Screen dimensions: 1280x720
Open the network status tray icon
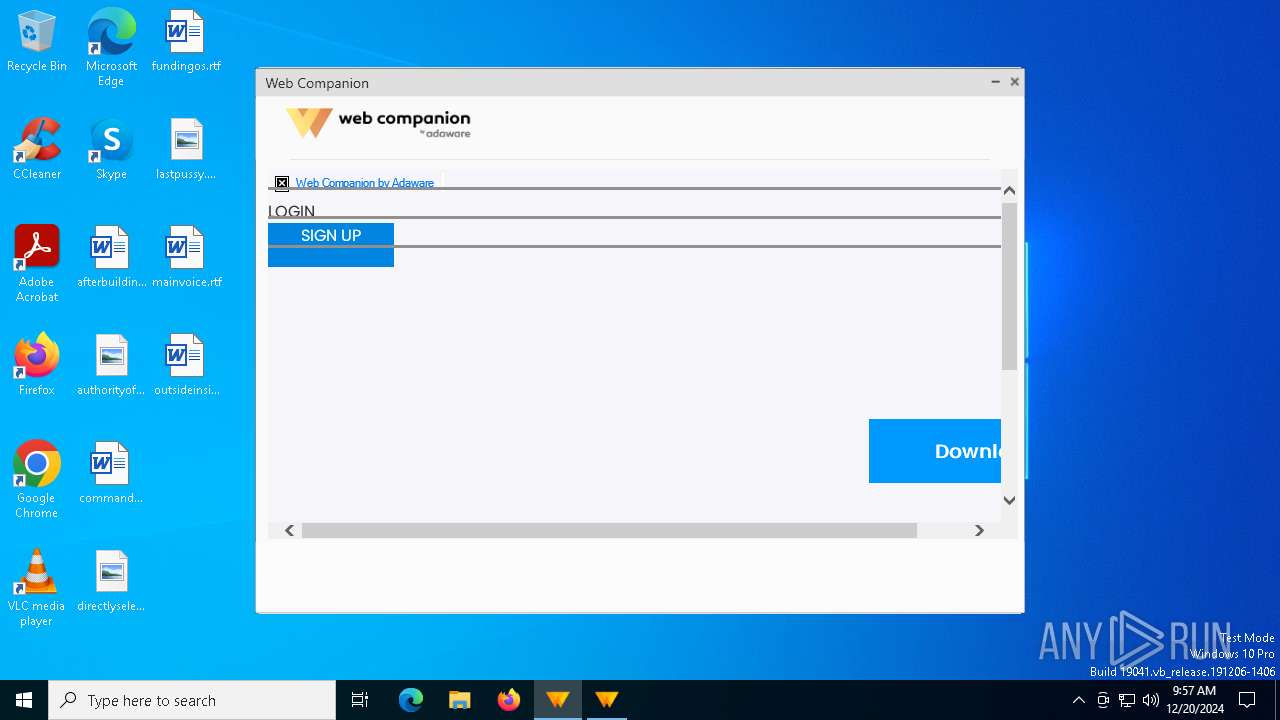tap(1127, 700)
